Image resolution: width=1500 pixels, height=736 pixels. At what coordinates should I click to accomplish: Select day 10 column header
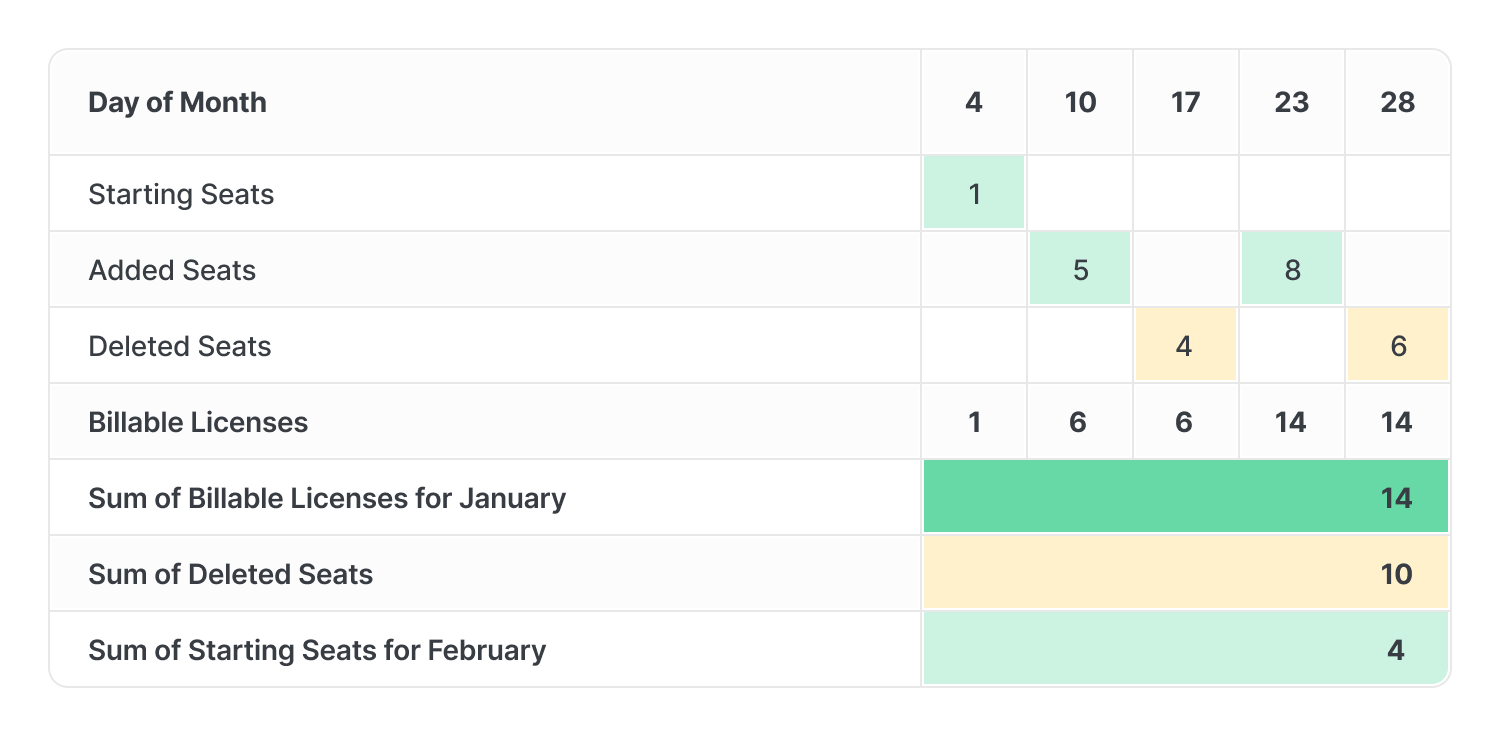[x=1080, y=102]
